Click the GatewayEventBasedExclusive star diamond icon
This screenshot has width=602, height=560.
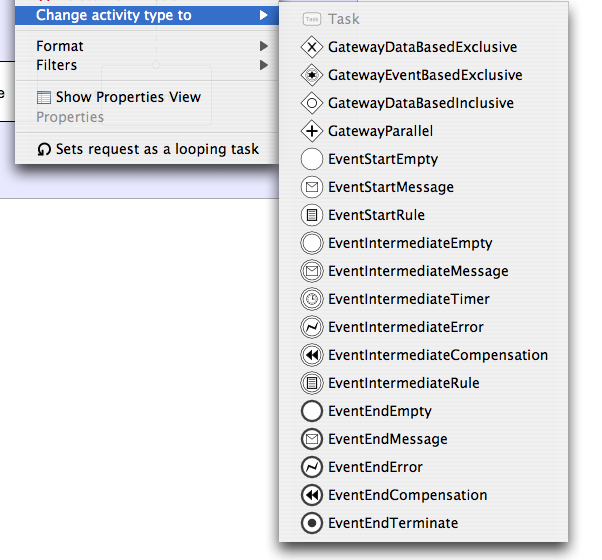(x=312, y=75)
